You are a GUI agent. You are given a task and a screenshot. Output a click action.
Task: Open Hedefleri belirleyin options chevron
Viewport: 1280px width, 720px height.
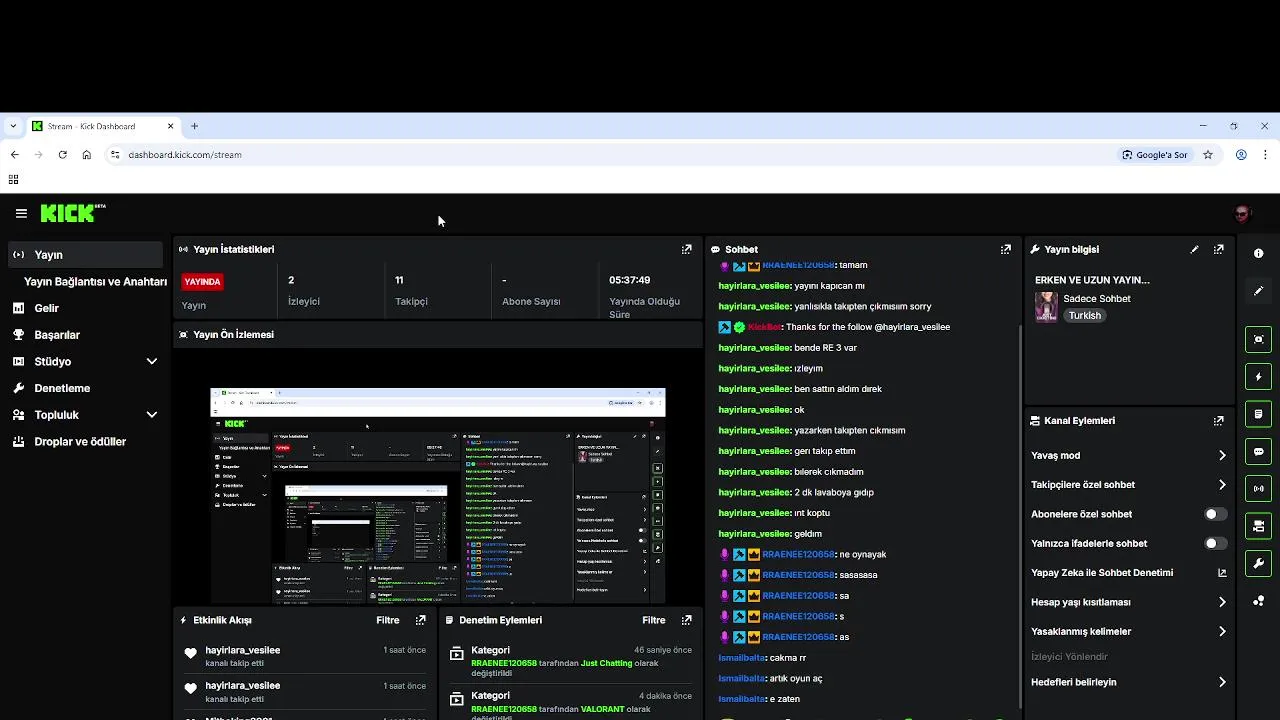click(x=1222, y=682)
